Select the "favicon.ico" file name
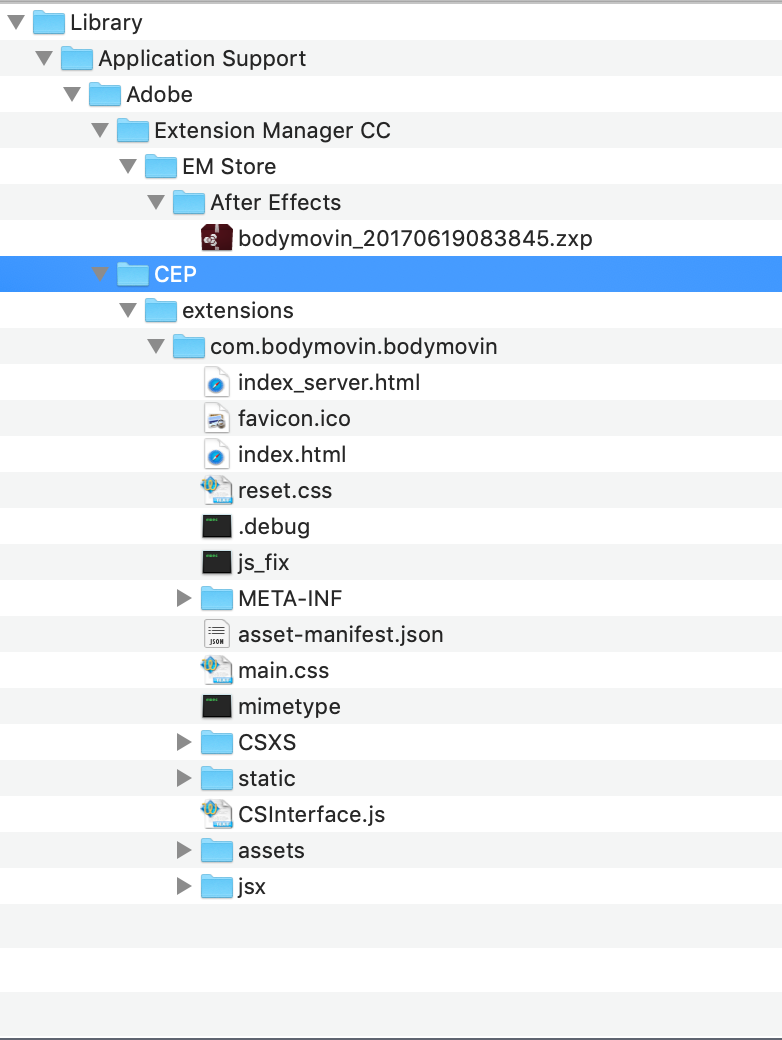 coord(294,418)
